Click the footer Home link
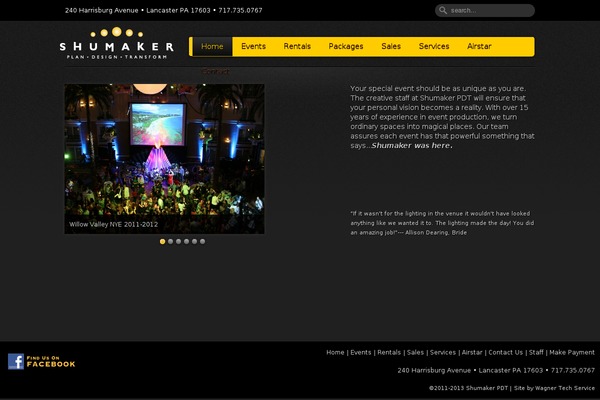The image size is (600, 400). pos(335,353)
